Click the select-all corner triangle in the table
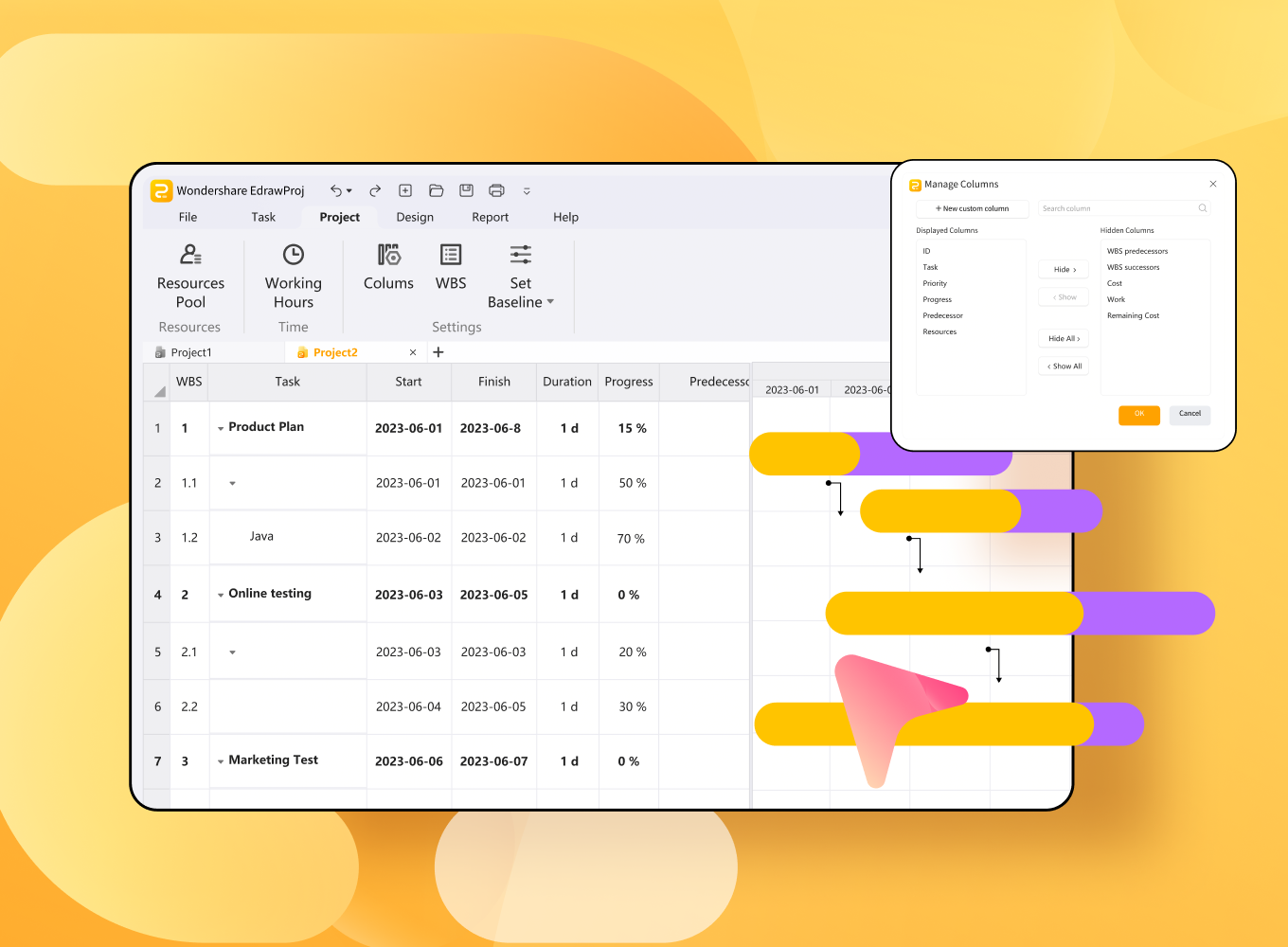 pos(159,390)
